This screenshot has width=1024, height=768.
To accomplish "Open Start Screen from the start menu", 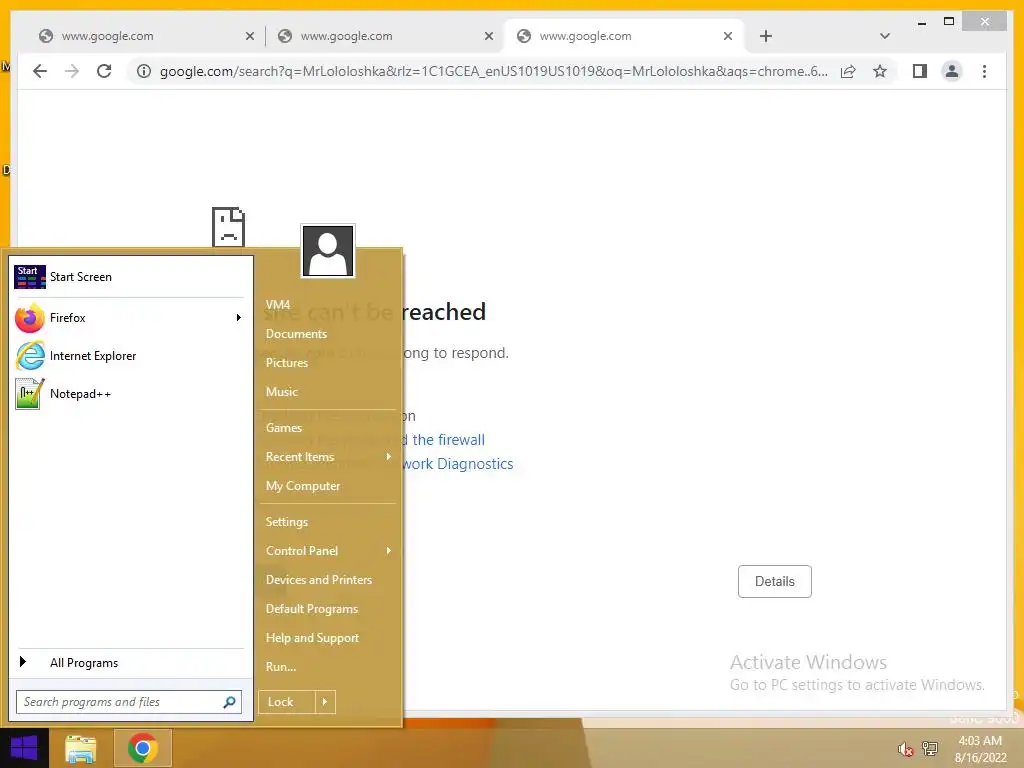I will [x=131, y=277].
